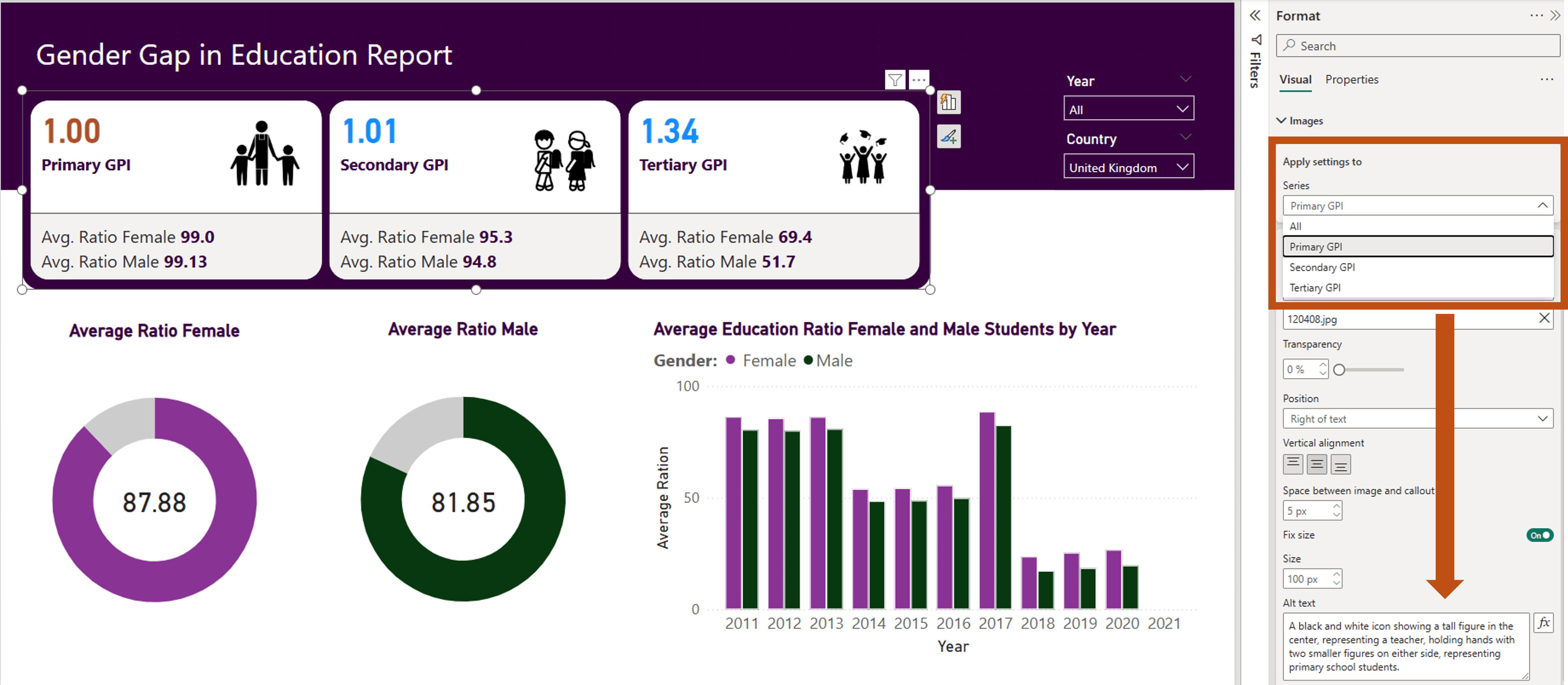Select top vertical alignment icon
Viewport: 1568px width, 685px height.
[1292, 464]
